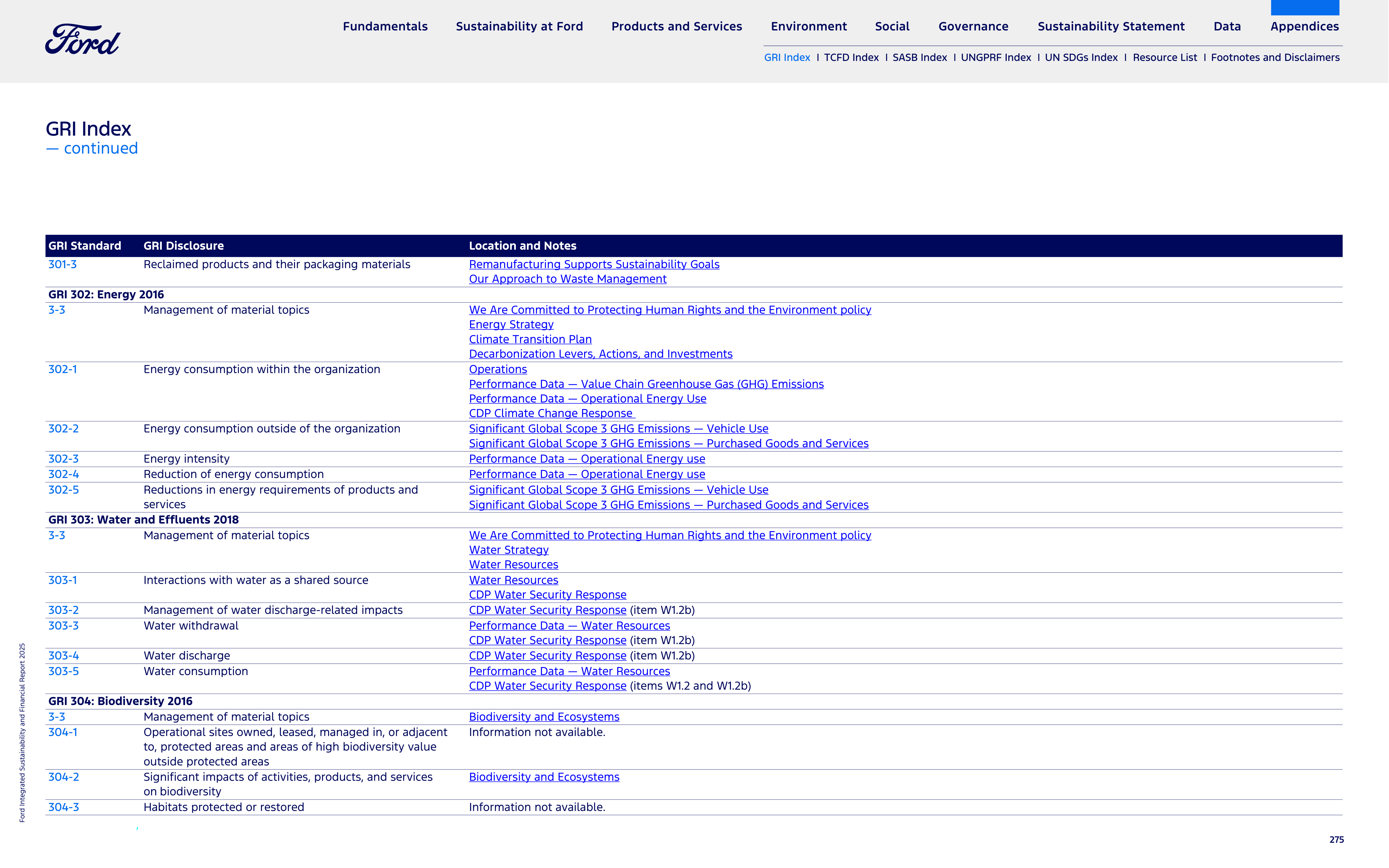This screenshot has height=868, width=1389.
Task: Select the Appendices tab
Action: click(1305, 26)
